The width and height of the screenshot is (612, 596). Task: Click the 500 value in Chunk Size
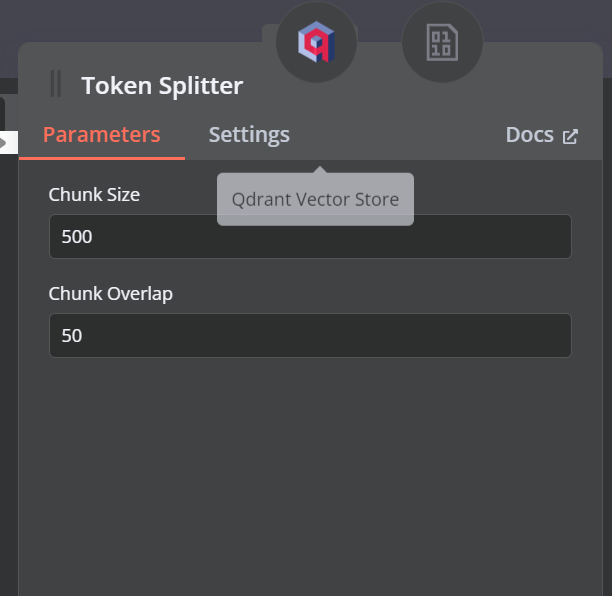(x=77, y=237)
